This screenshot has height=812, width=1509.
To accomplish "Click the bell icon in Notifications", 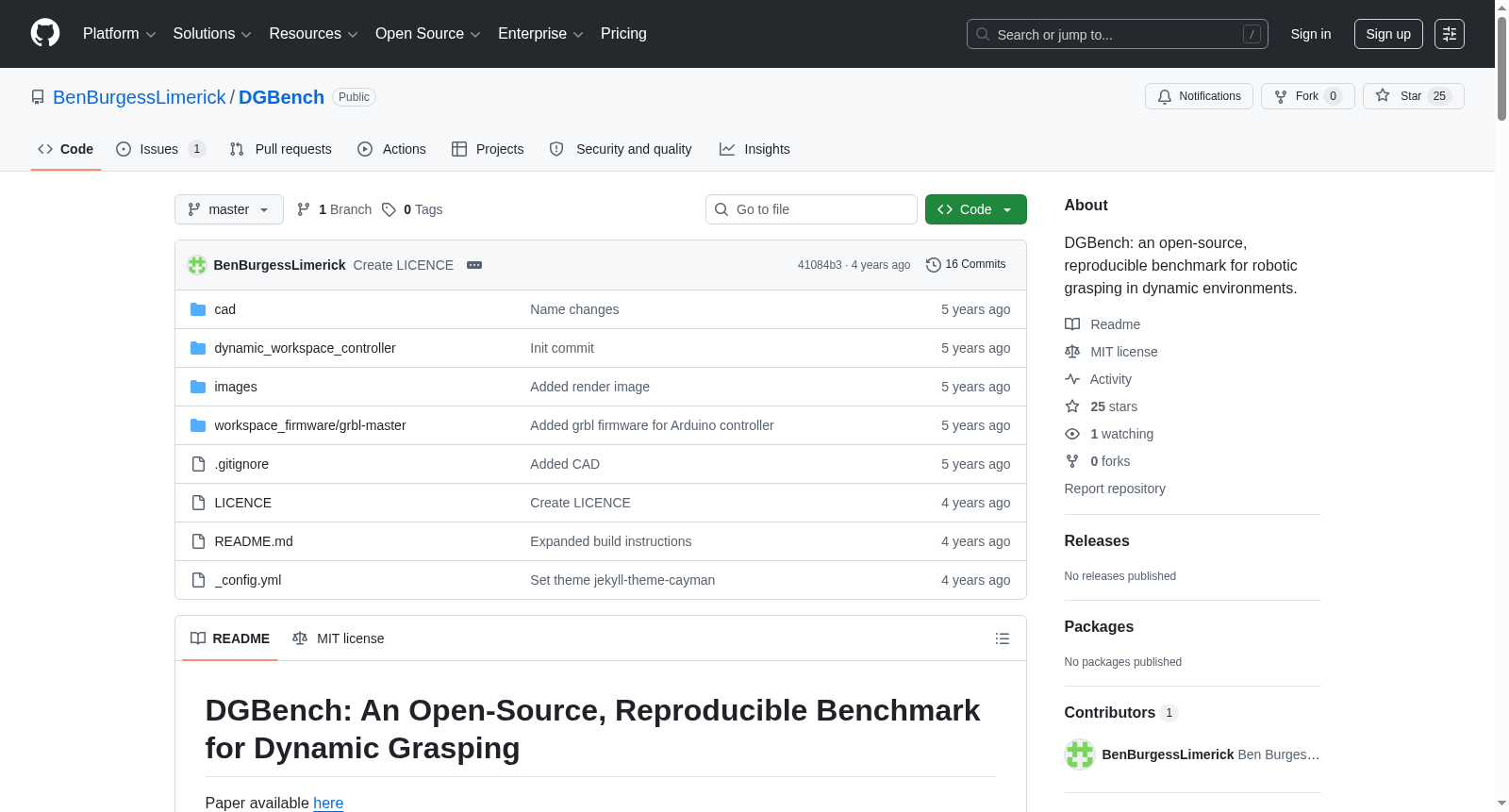I will [1165, 96].
